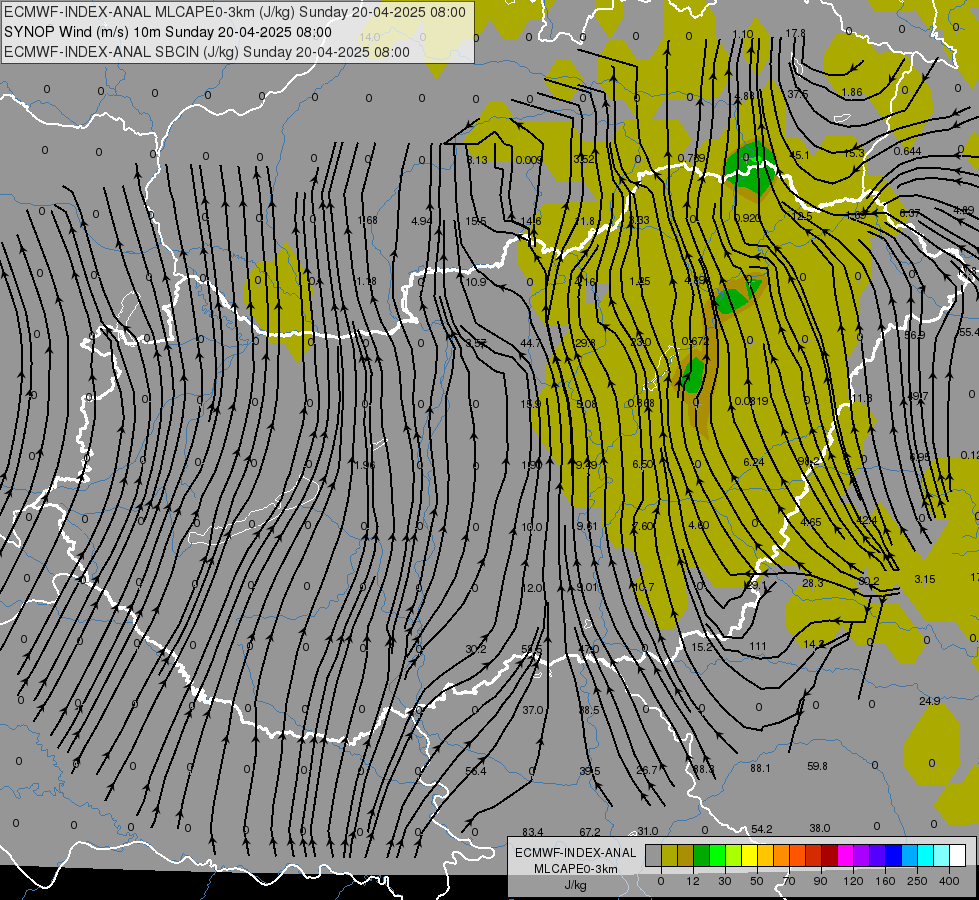Click the legend tick label 120
Screen dimensions: 979x900
tap(853, 881)
